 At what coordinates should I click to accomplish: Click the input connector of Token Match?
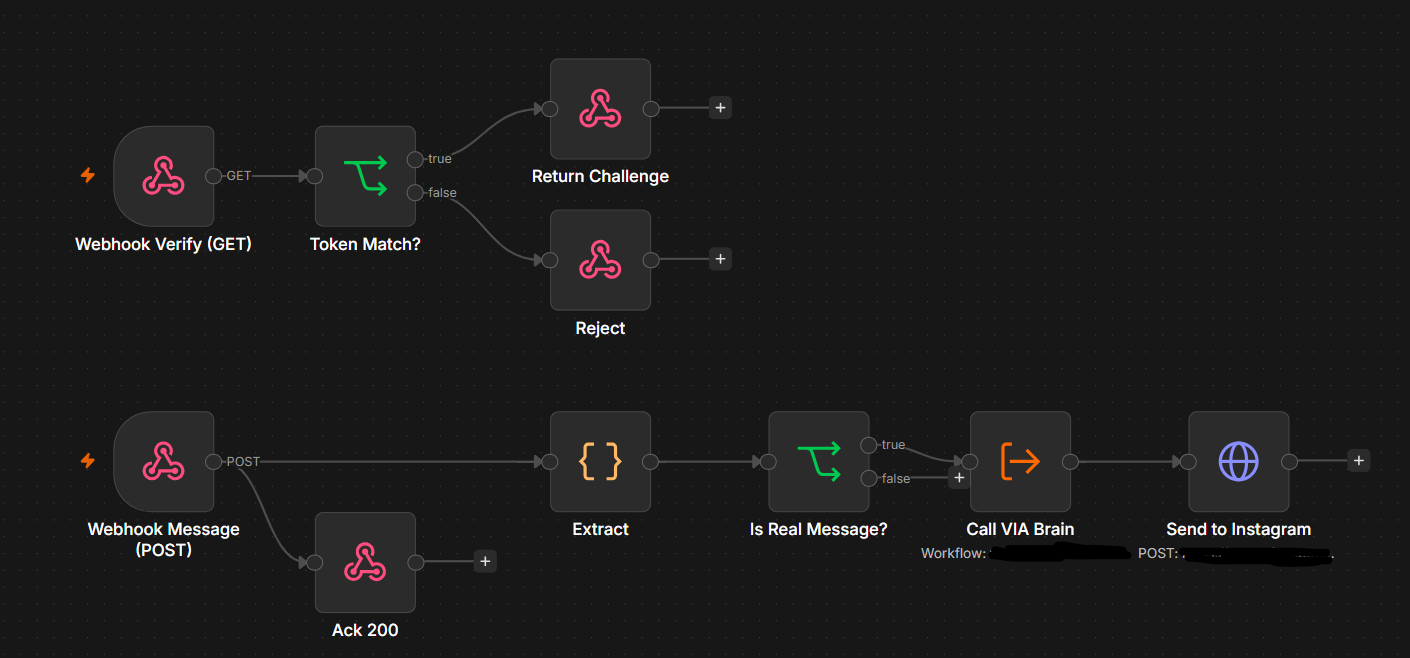315,176
